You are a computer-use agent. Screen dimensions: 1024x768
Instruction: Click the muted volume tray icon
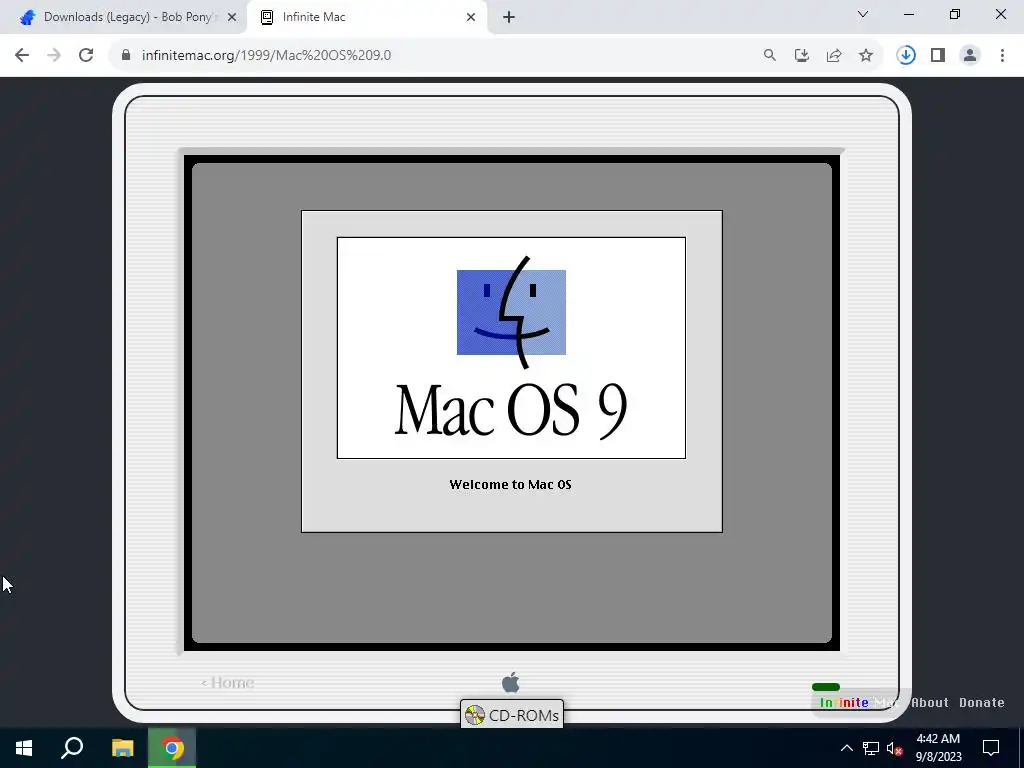point(895,748)
